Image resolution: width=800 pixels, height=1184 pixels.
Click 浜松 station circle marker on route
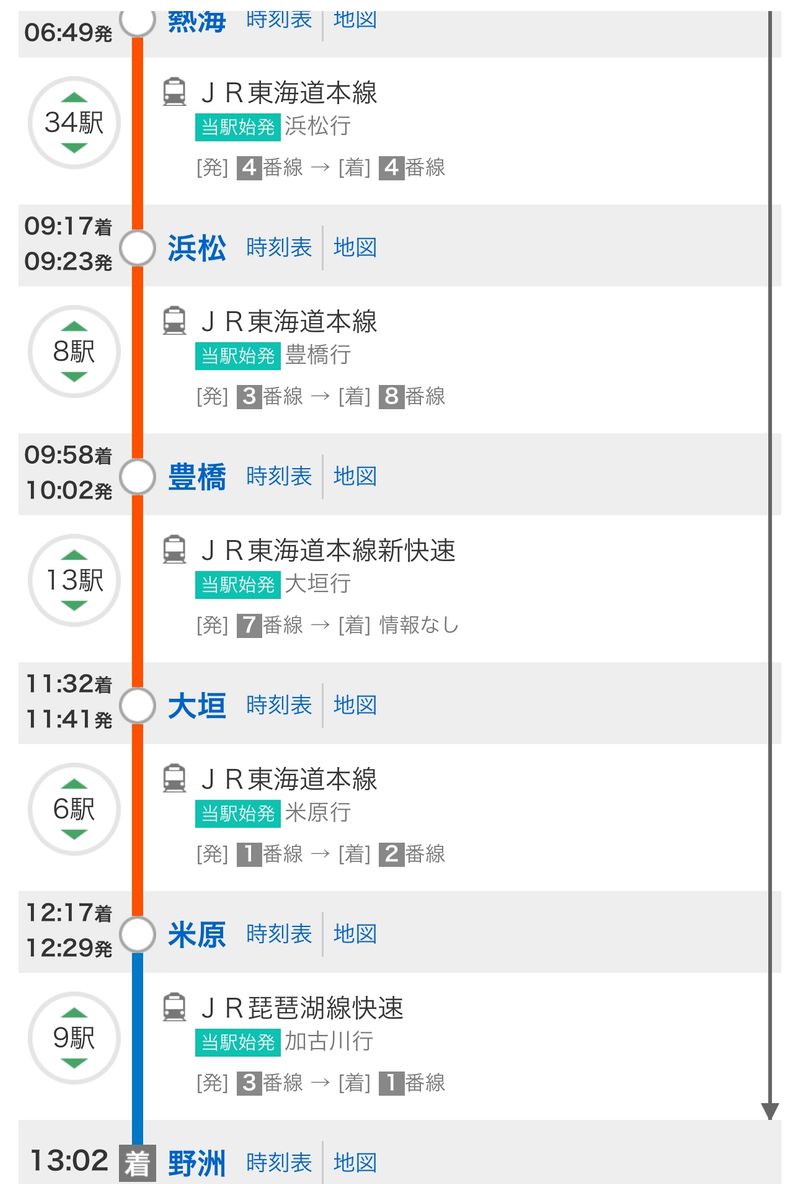pos(137,248)
